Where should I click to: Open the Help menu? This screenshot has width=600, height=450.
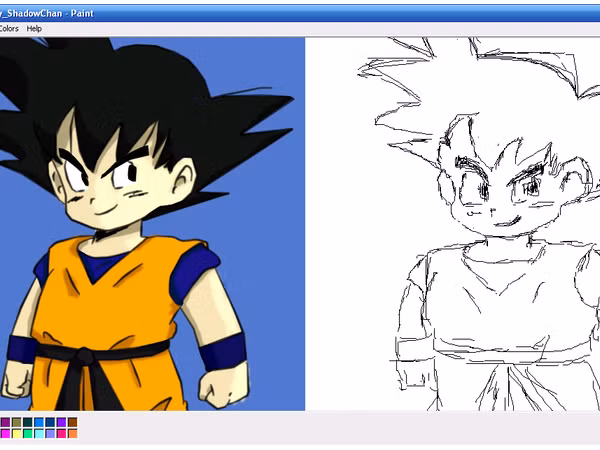(34, 29)
